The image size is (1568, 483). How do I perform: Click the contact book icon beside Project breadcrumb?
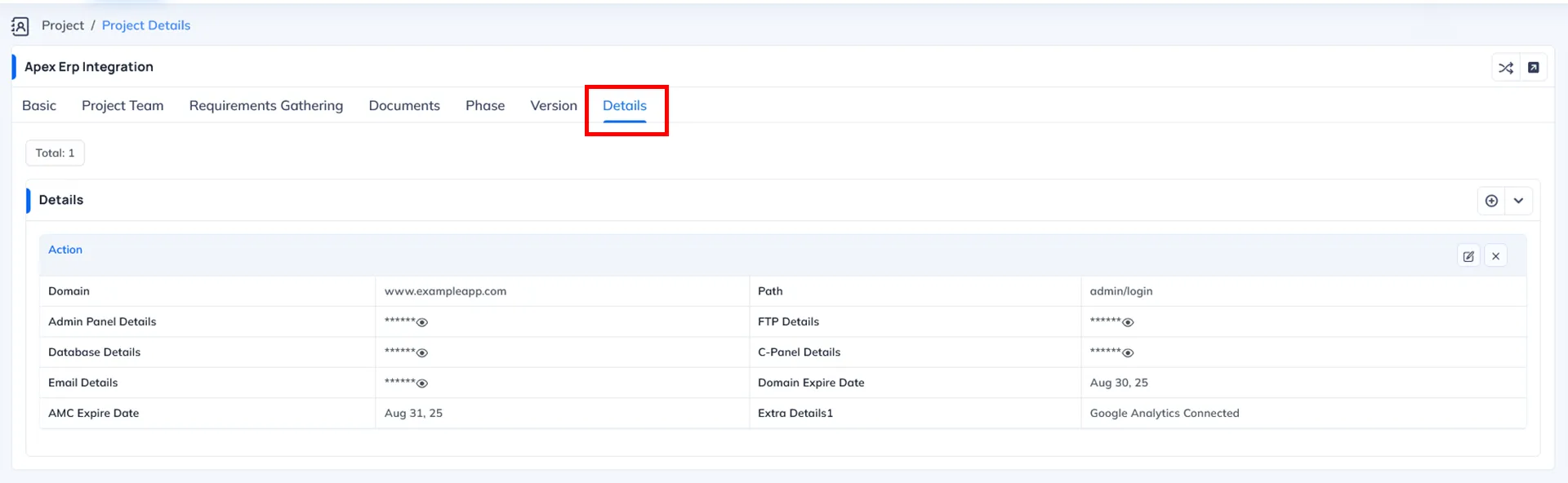click(x=20, y=26)
